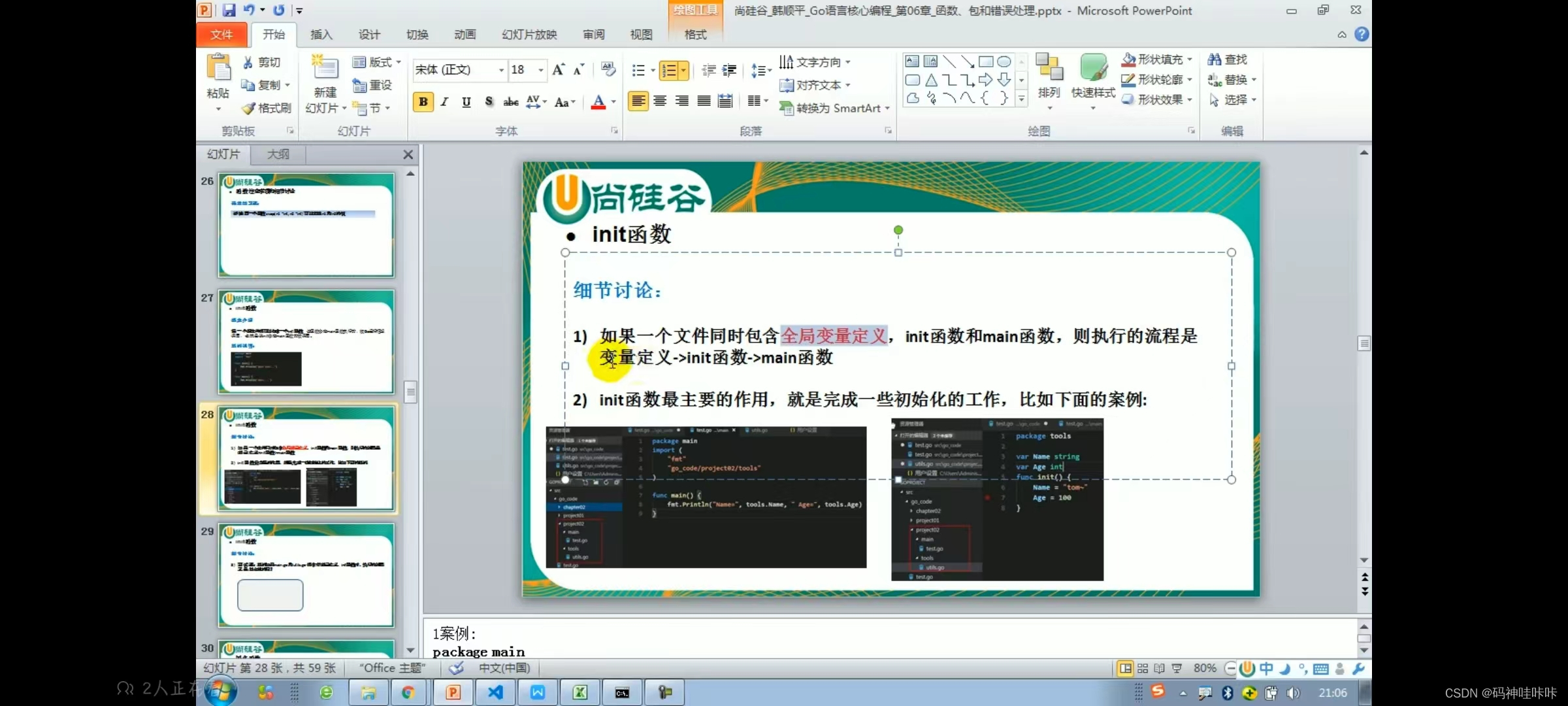Click the Slide Sorter view icon in the status bar
The width and height of the screenshot is (1568, 706).
pyautogui.click(x=1142, y=668)
